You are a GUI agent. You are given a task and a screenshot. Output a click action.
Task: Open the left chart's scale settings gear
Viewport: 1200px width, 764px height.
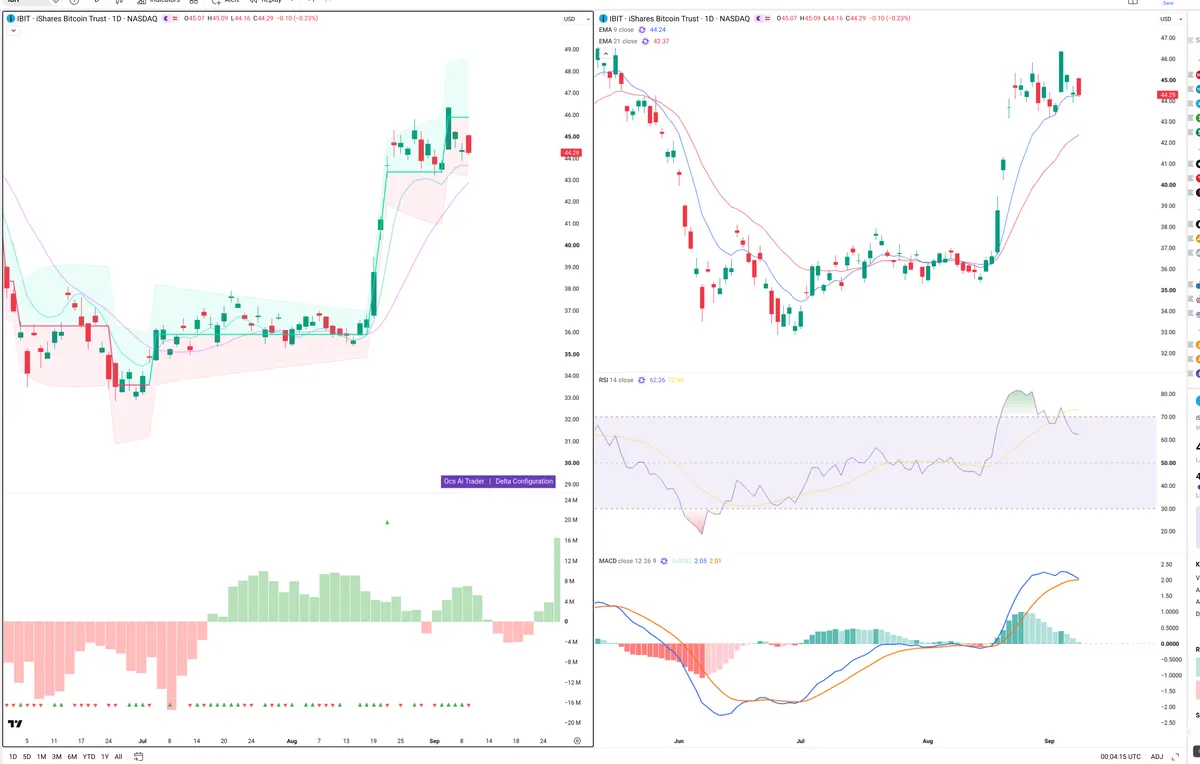pos(577,739)
